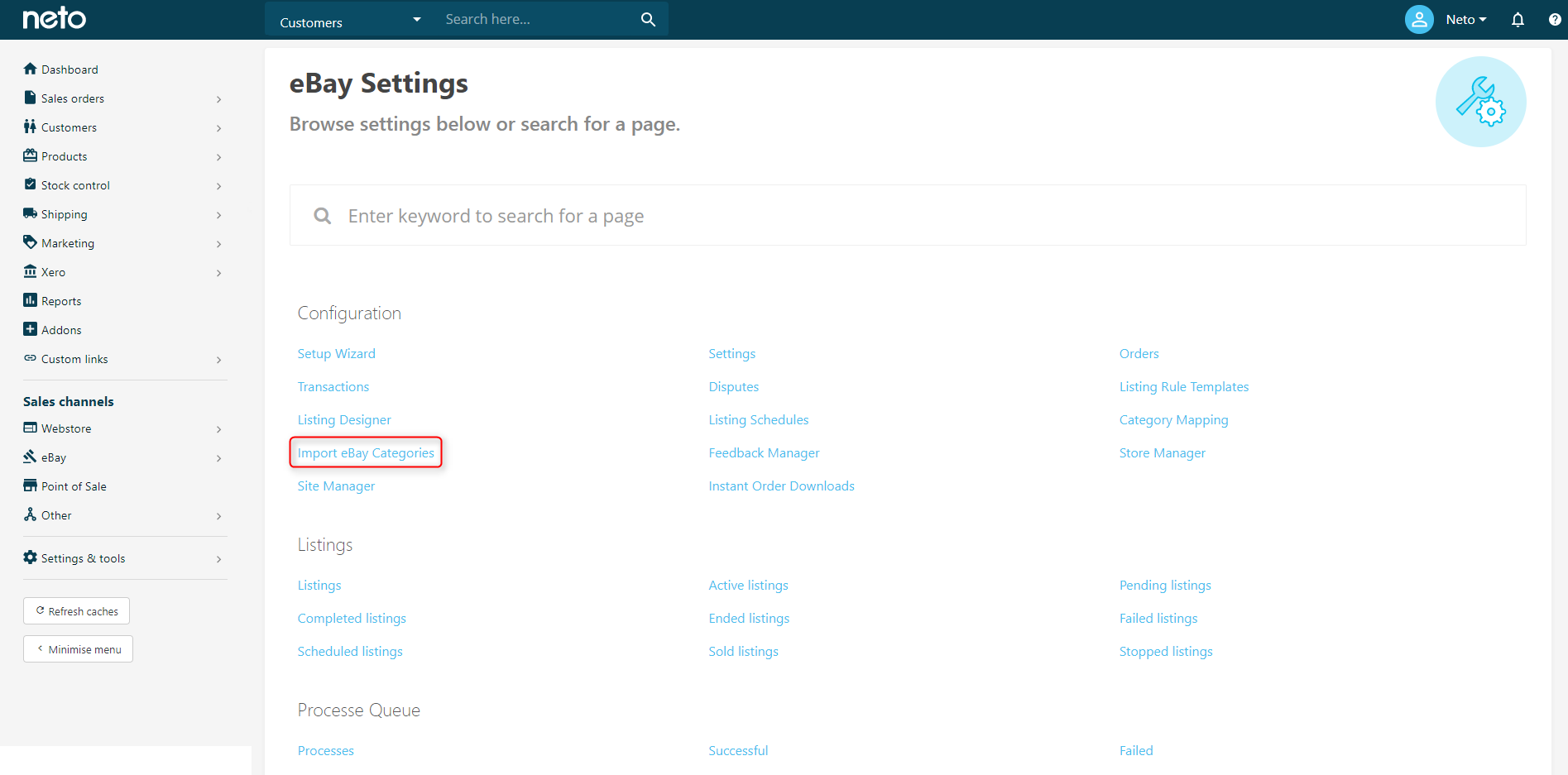This screenshot has height=775, width=1568.
Task: Open Reports in the sidebar
Action: 61,301
